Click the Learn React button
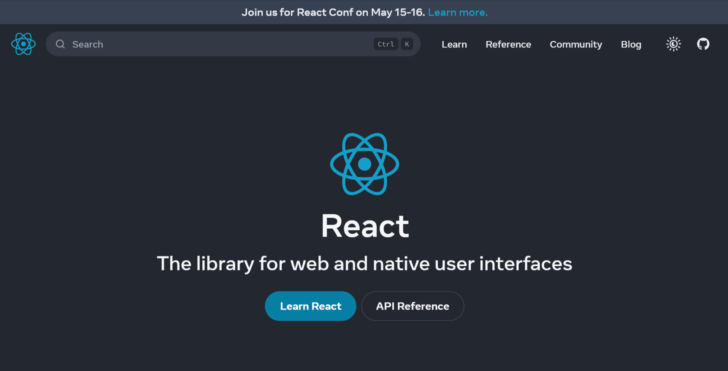The height and width of the screenshot is (371, 728). pyautogui.click(x=311, y=306)
